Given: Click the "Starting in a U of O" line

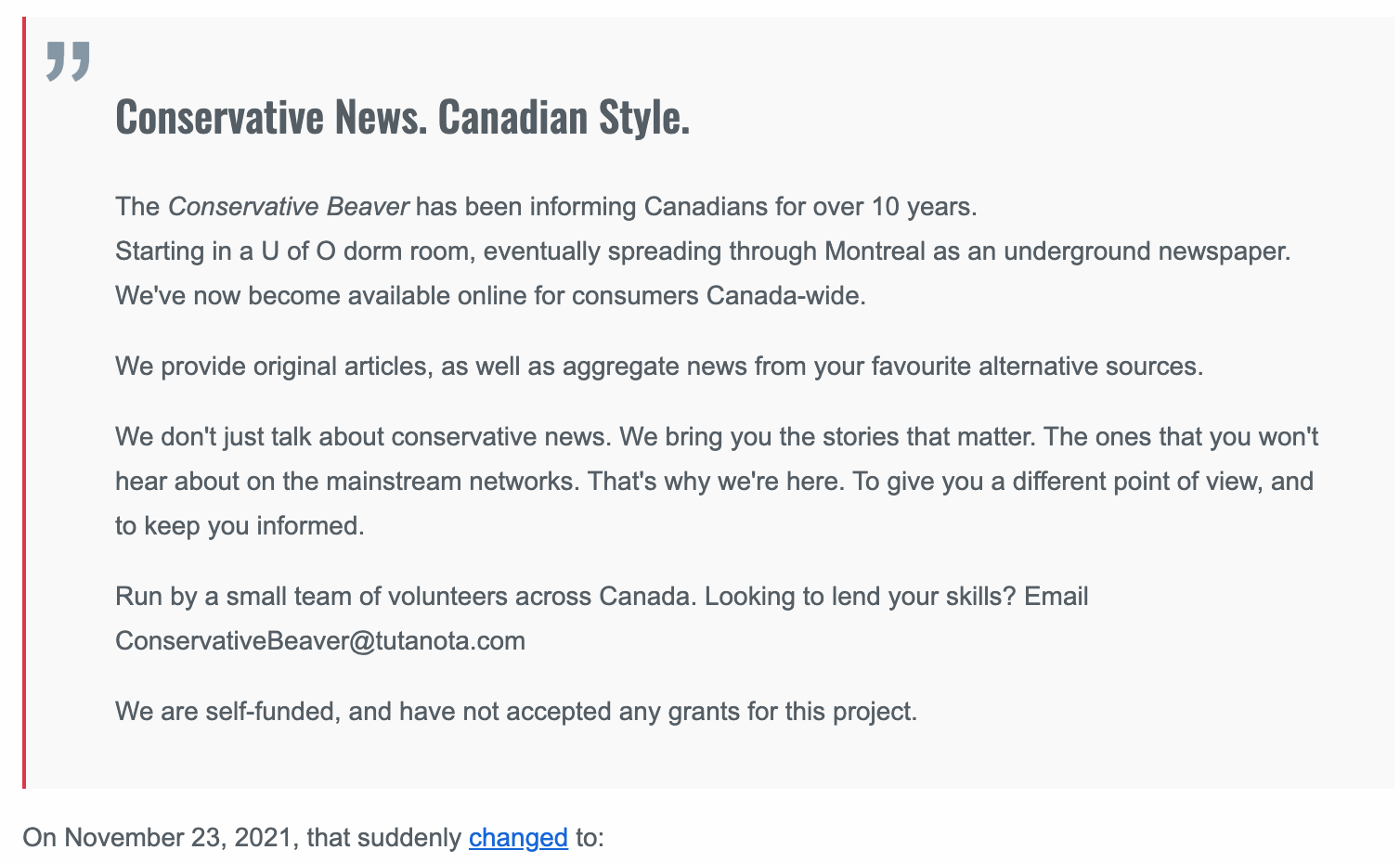Looking at the screenshot, I should (x=703, y=251).
